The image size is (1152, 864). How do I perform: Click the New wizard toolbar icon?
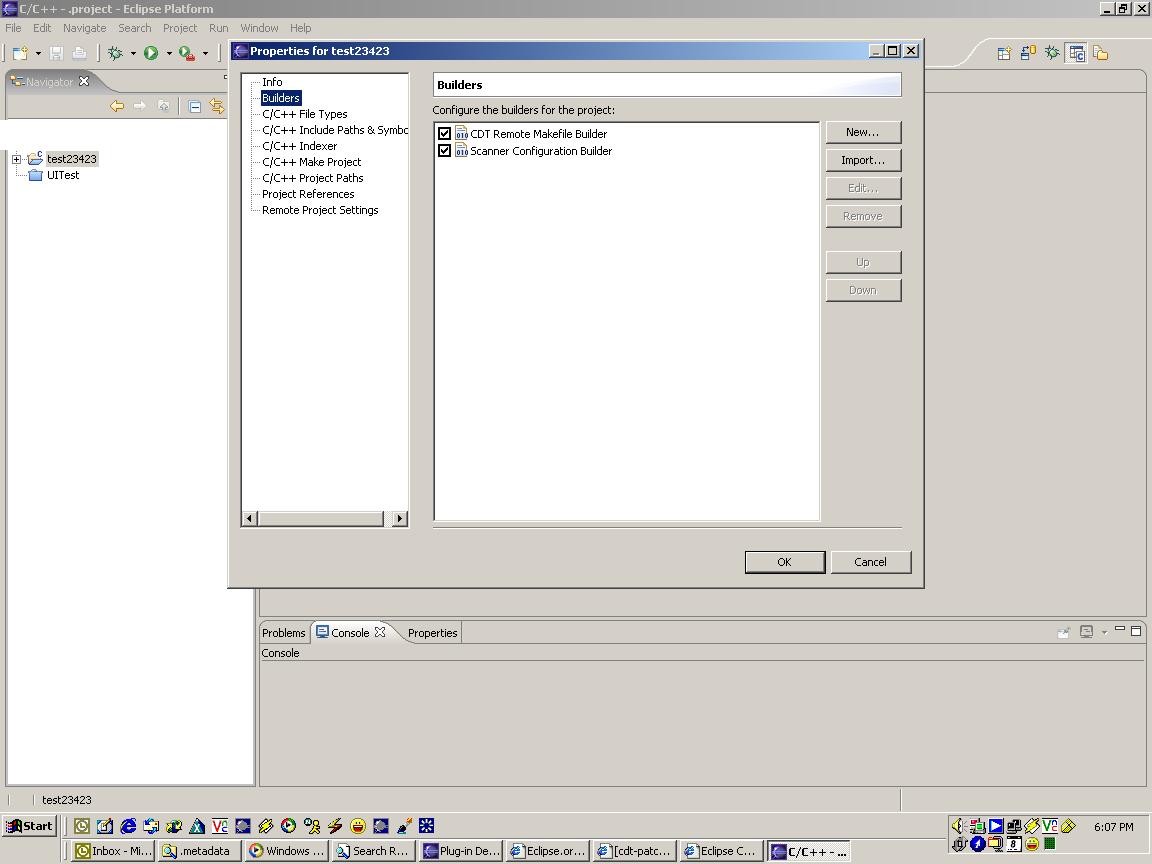click(21, 53)
